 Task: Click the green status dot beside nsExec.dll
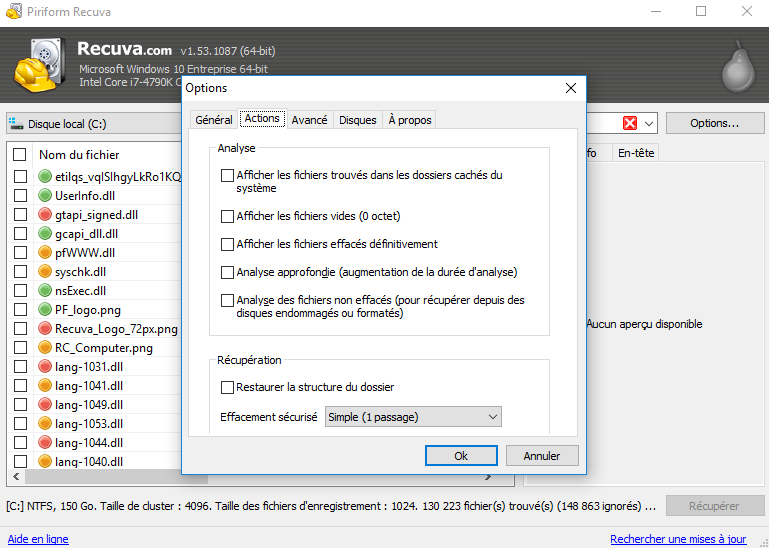pyautogui.click(x=45, y=290)
